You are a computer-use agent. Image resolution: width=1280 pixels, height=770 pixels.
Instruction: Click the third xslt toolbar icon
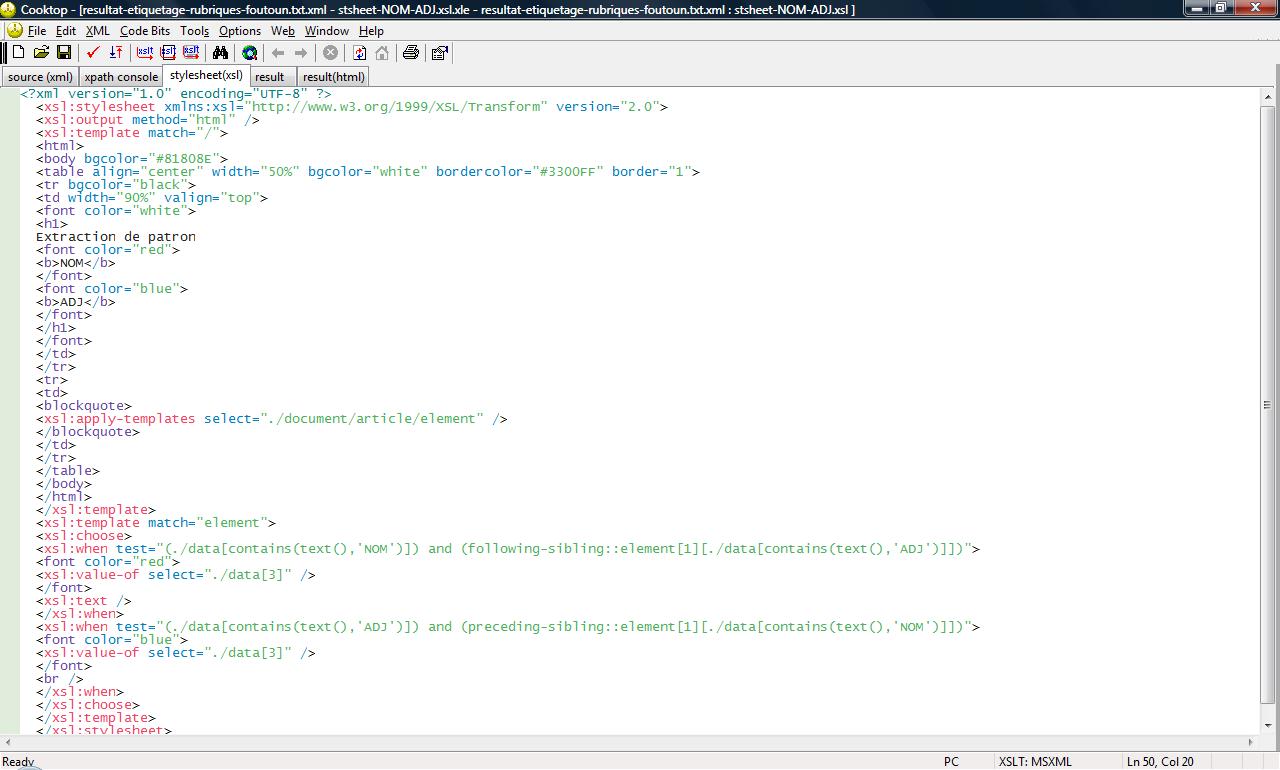(191, 53)
